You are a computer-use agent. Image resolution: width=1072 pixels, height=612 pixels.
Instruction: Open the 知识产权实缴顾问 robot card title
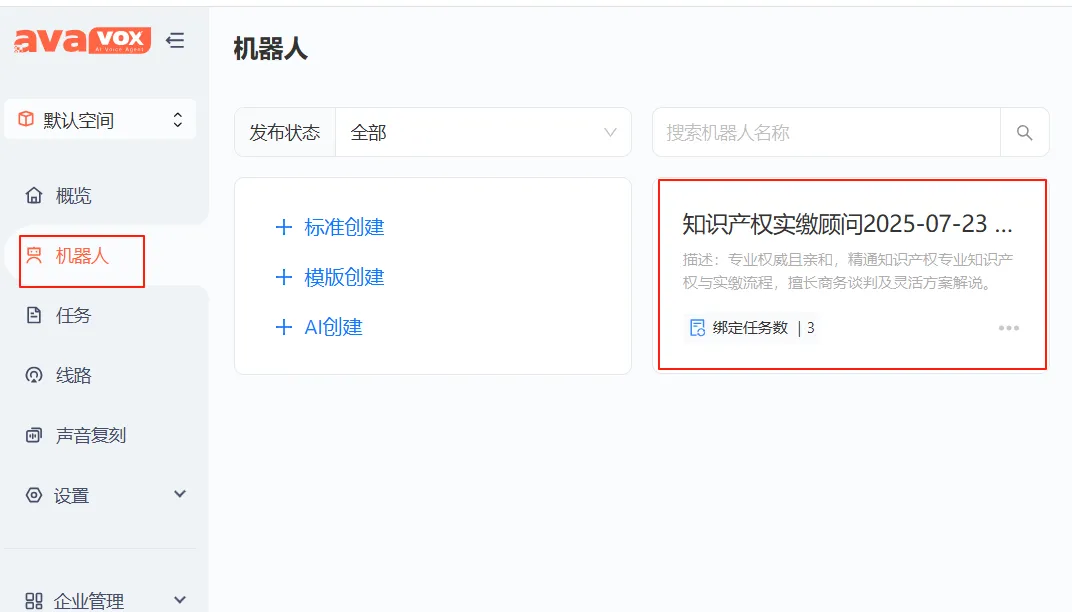(x=847, y=223)
